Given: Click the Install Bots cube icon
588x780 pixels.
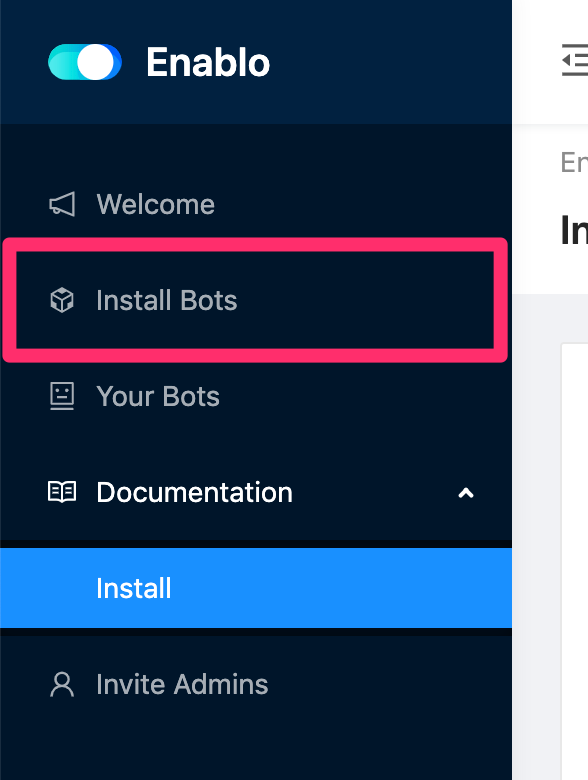Looking at the screenshot, I should pyautogui.click(x=62, y=300).
